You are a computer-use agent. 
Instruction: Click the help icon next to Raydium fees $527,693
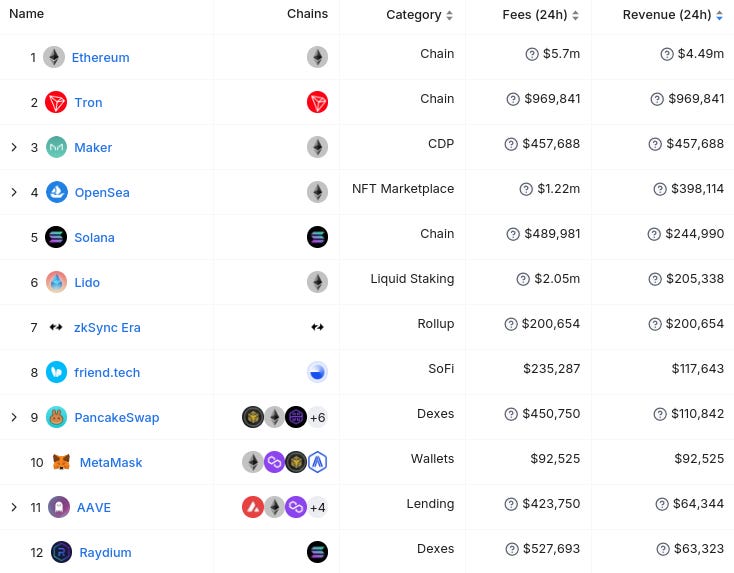coord(512,549)
